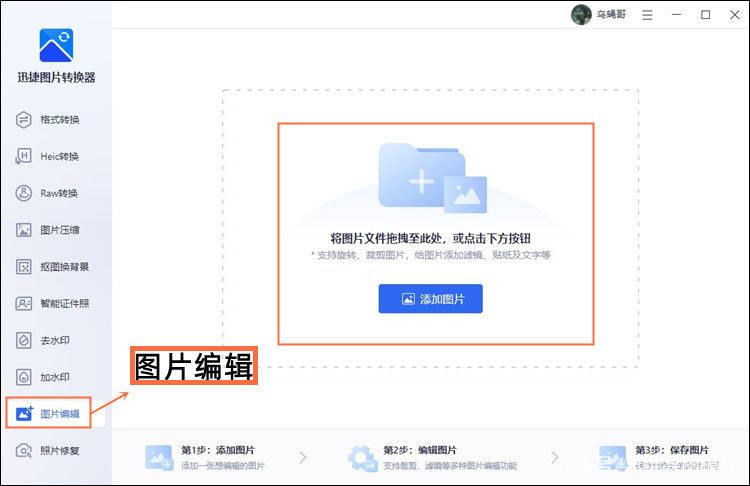Screen dimensions: 750x486
Task: Click the 去水印 icon in sidebar
Action: tap(23, 340)
